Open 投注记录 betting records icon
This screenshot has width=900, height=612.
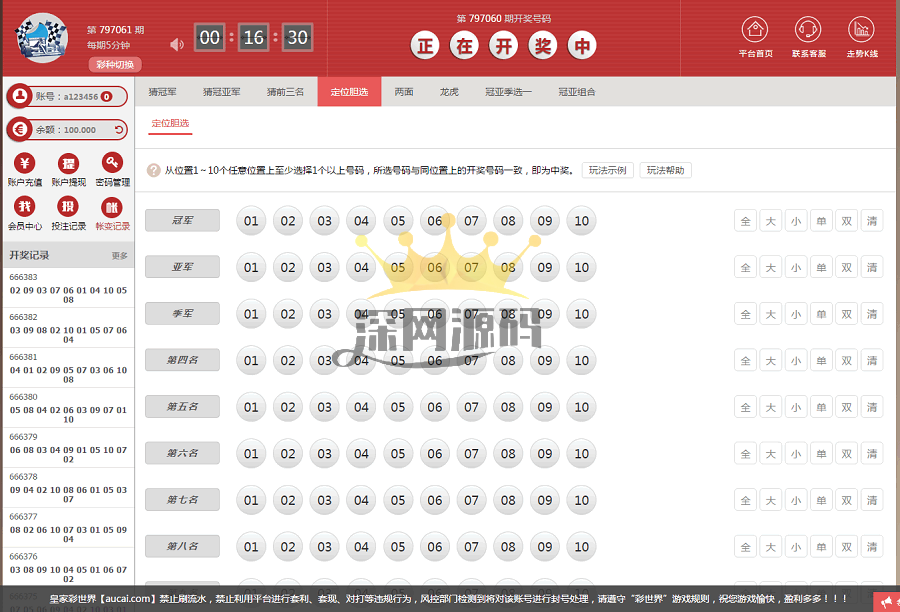(68, 207)
